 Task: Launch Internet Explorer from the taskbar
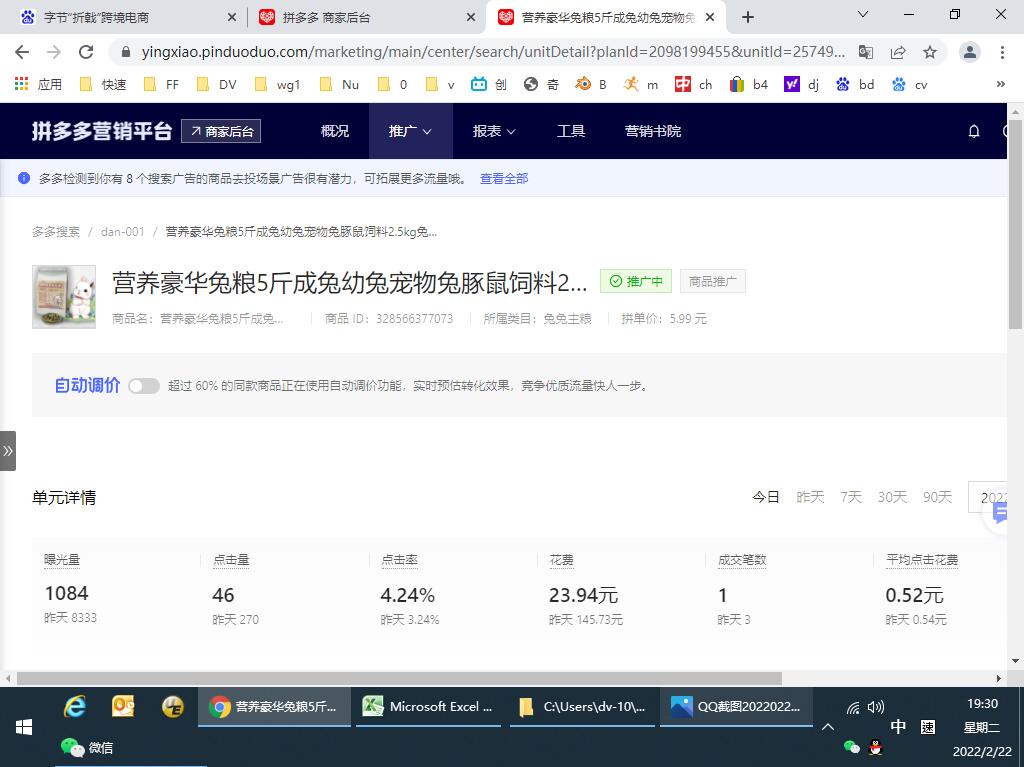(x=74, y=706)
